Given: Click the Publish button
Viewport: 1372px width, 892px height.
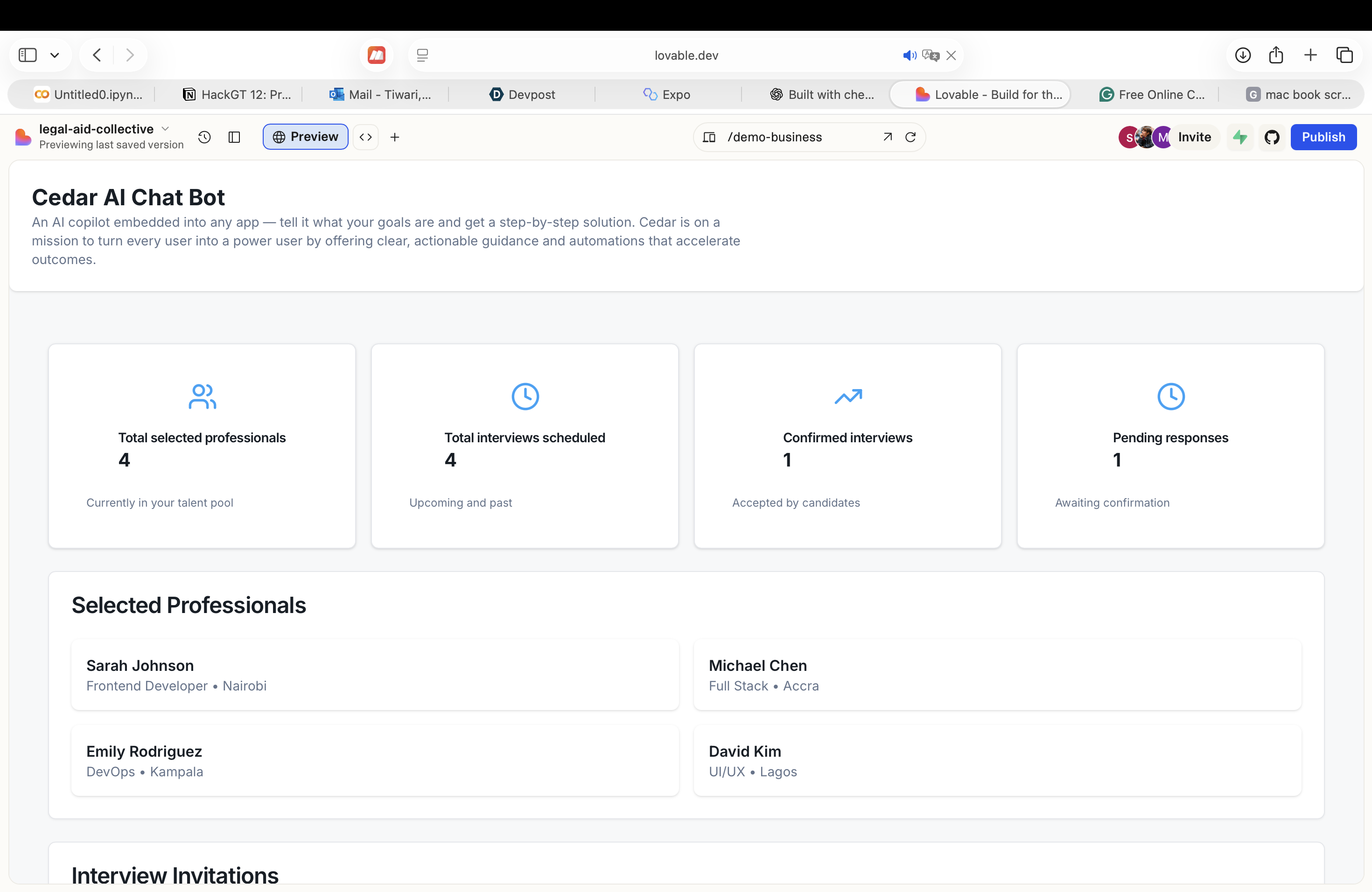Looking at the screenshot, I should click(1323, 137).
